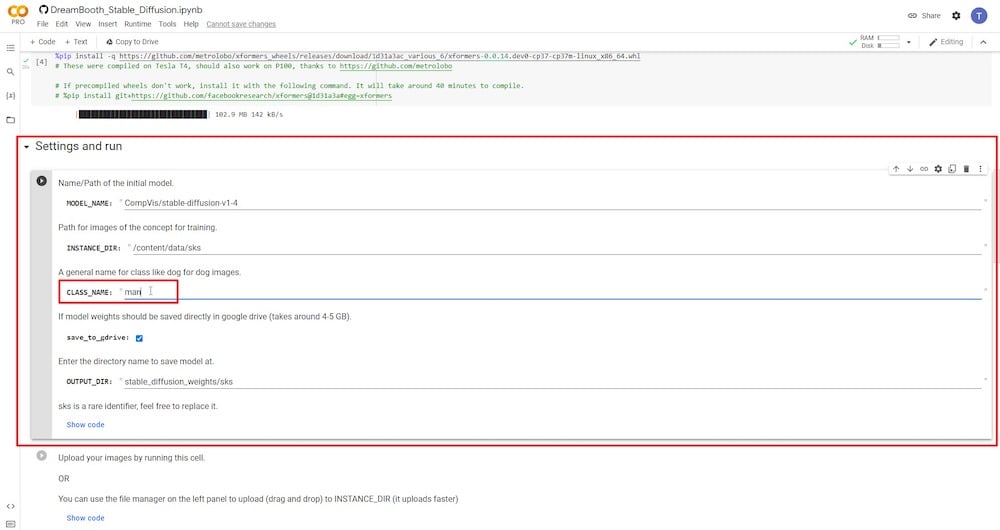The height and width of the screenshot is (530, 1000).
Task: Click the OUTPUT_DIR input field
Action: tap(552, 381)
